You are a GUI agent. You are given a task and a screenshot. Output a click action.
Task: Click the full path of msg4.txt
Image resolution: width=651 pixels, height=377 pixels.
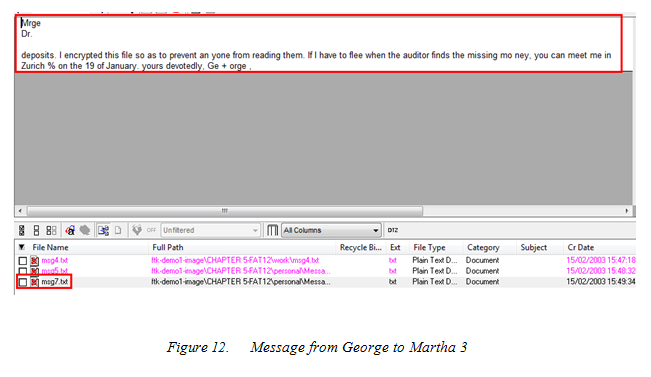[x=235, y=260]
